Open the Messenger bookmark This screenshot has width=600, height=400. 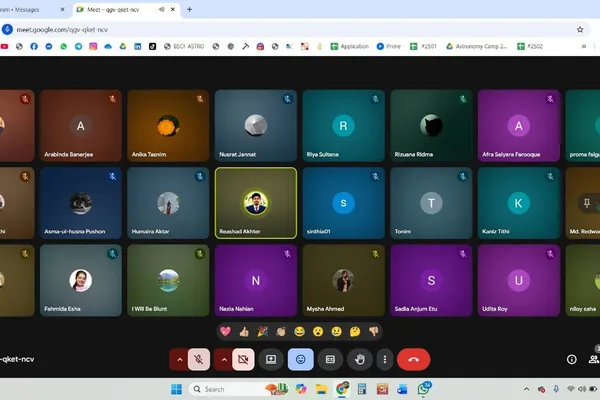49,46
